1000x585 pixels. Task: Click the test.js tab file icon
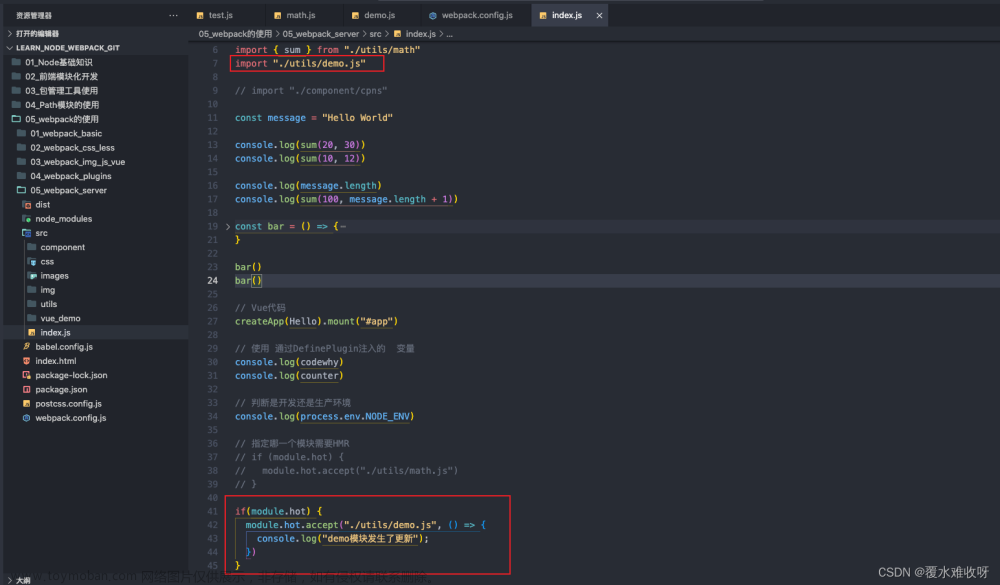point(200,15)
